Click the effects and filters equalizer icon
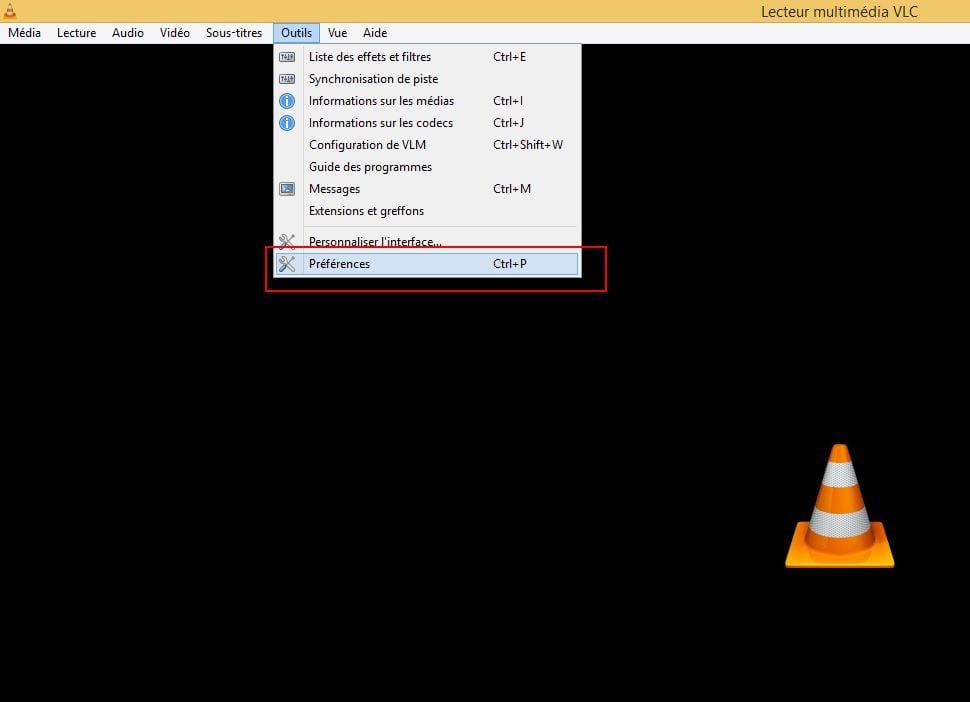The height and width of the screenshot is (702, 970). tap(287, 57)
